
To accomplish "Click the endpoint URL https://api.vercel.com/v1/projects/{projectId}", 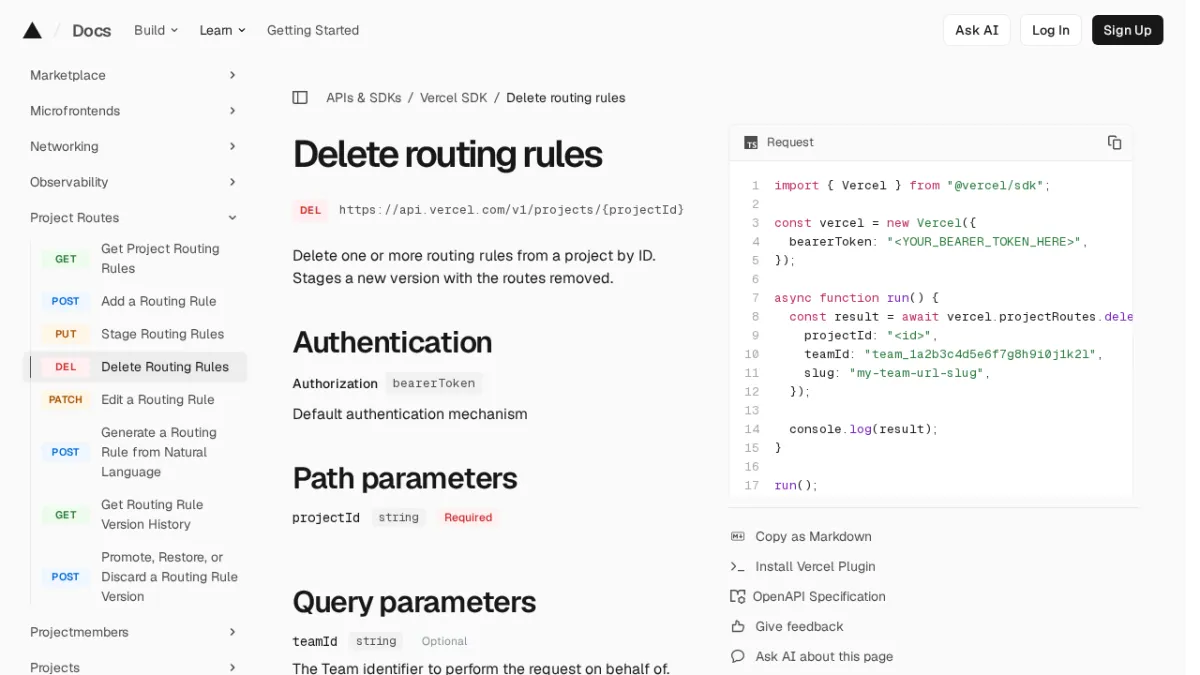I will point(511,210).
